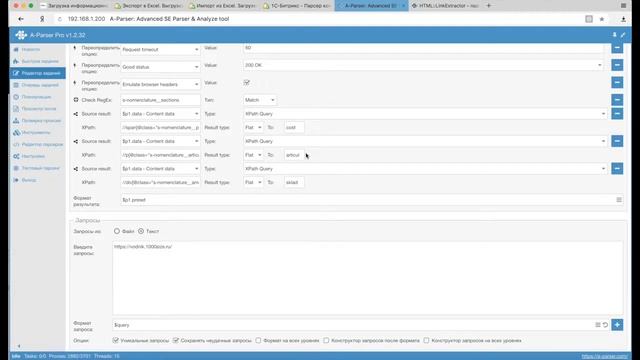640x360 pixels.
Task: Switch to the Импорт из Excel browser tab
Action: pos(223,6)
